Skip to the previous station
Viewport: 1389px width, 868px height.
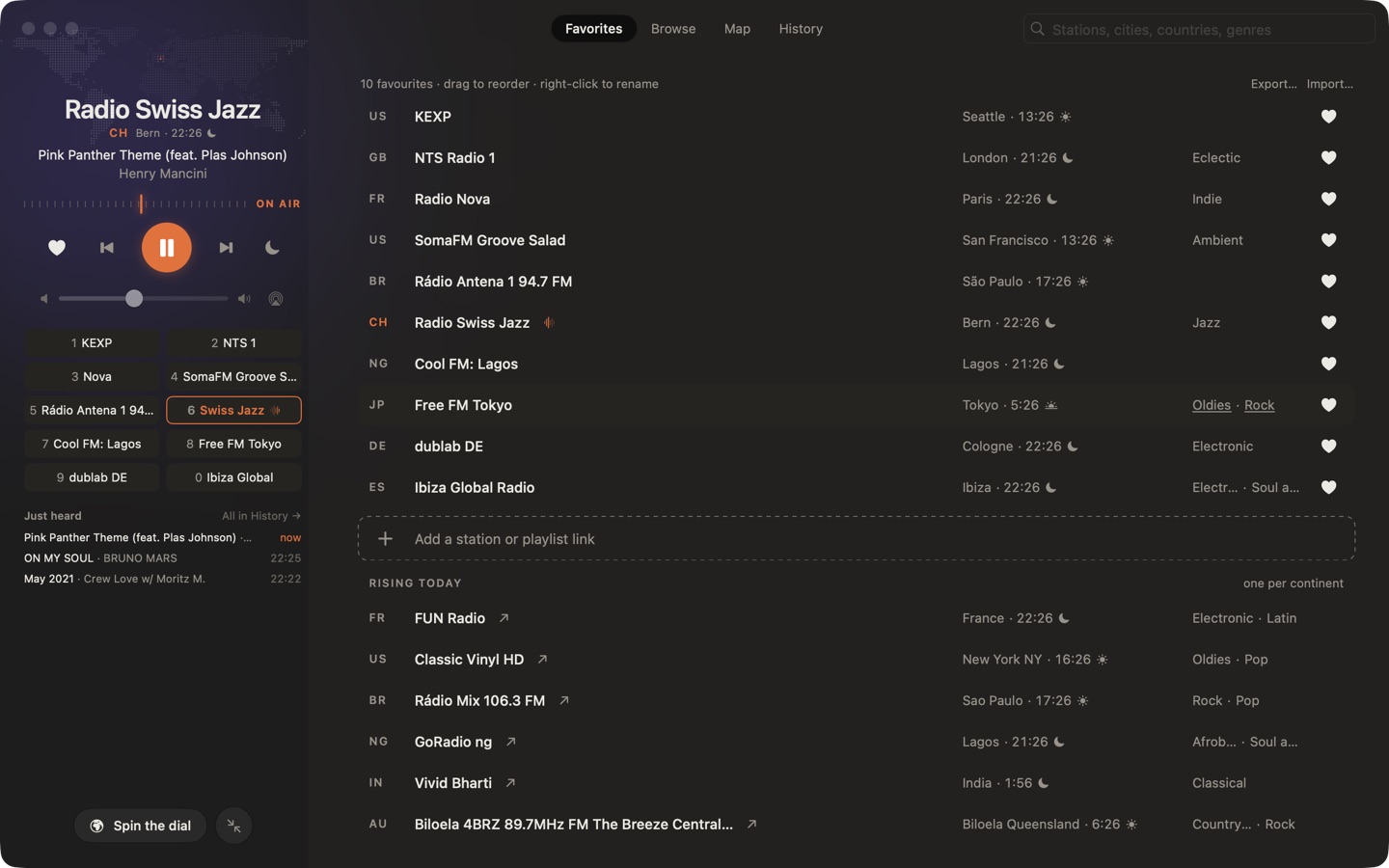click(x=107, y=248)
